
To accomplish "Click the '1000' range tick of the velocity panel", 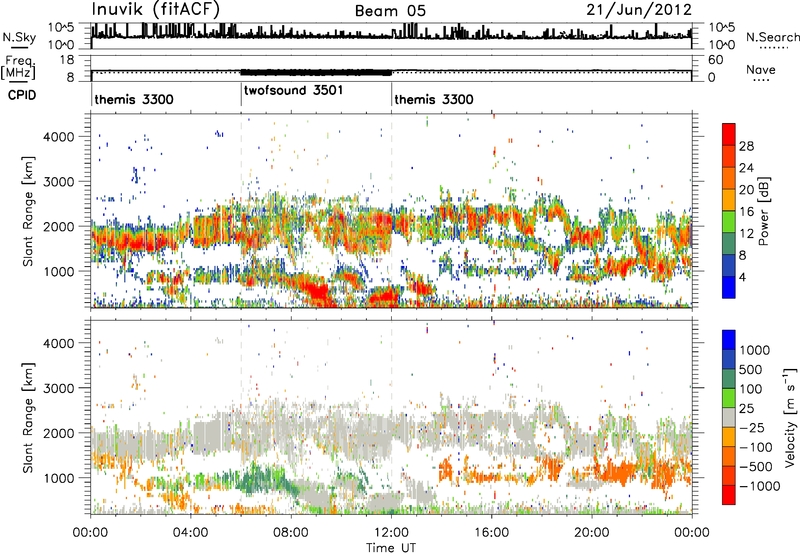I will click(x=59, y=477).
